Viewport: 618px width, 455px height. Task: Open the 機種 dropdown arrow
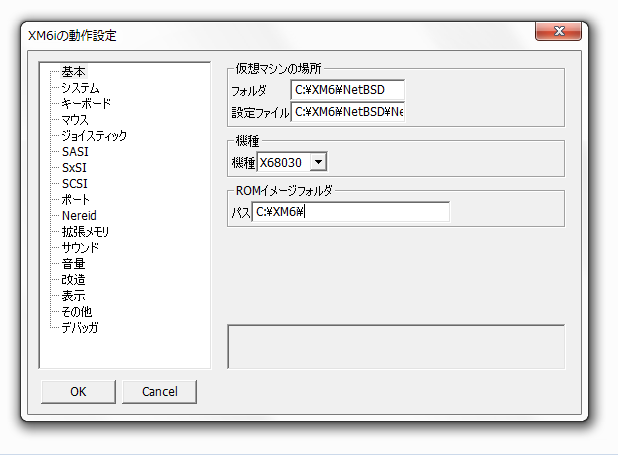click(x=318, y=162)
